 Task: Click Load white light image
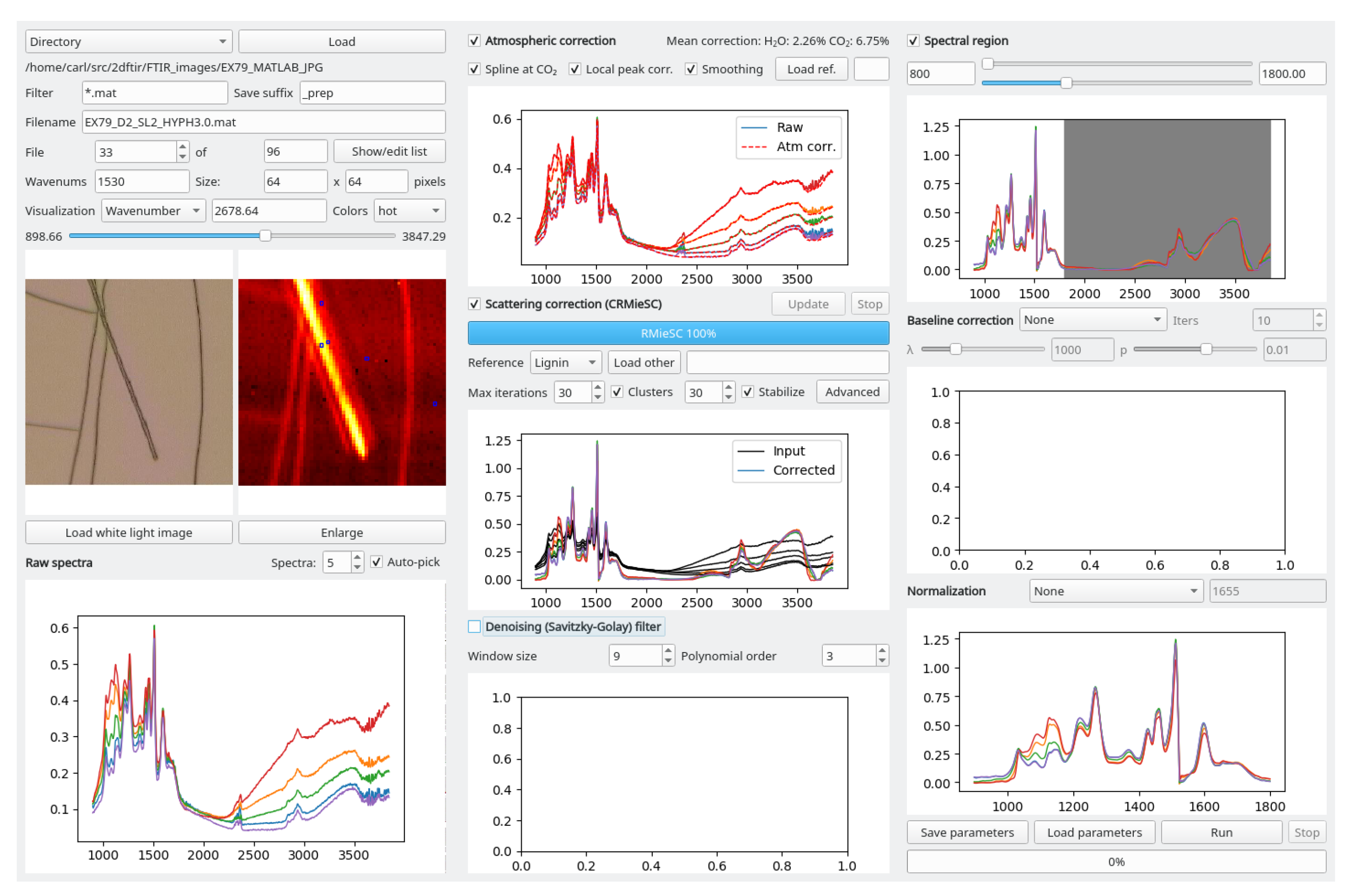[129, 533]
